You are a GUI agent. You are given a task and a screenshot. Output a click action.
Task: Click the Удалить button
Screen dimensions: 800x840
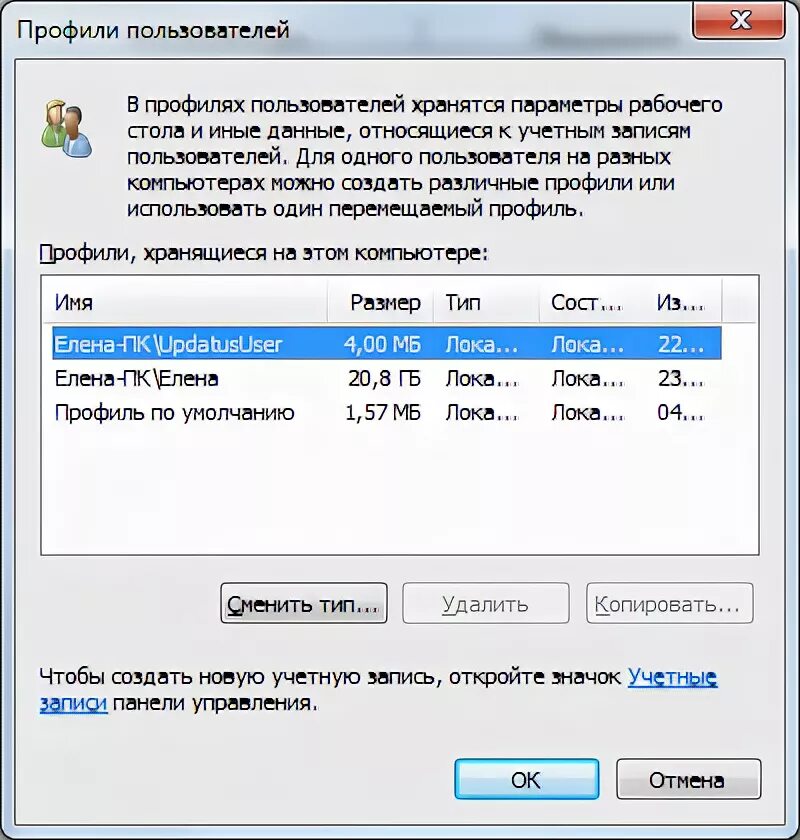click(485, 603)
